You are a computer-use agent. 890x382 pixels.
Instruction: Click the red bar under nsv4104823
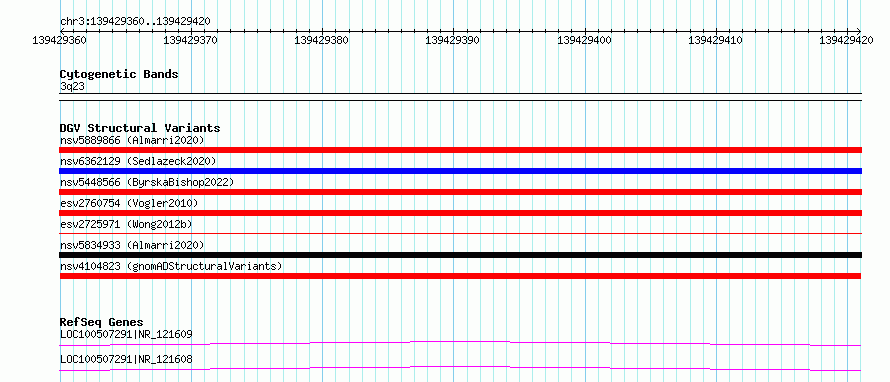pos(460,276)
